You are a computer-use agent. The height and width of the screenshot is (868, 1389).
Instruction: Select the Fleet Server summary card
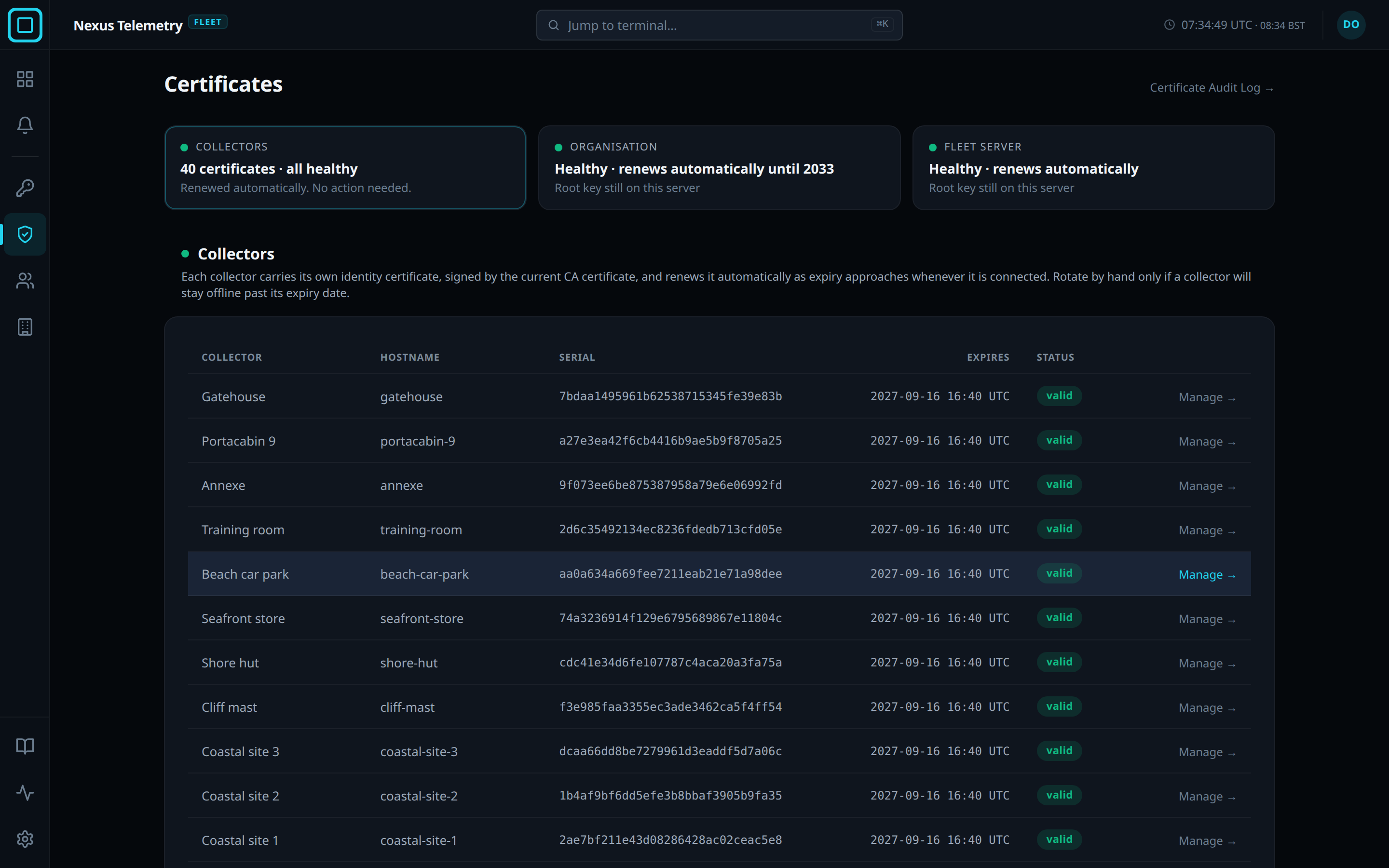click(1093, 168)
